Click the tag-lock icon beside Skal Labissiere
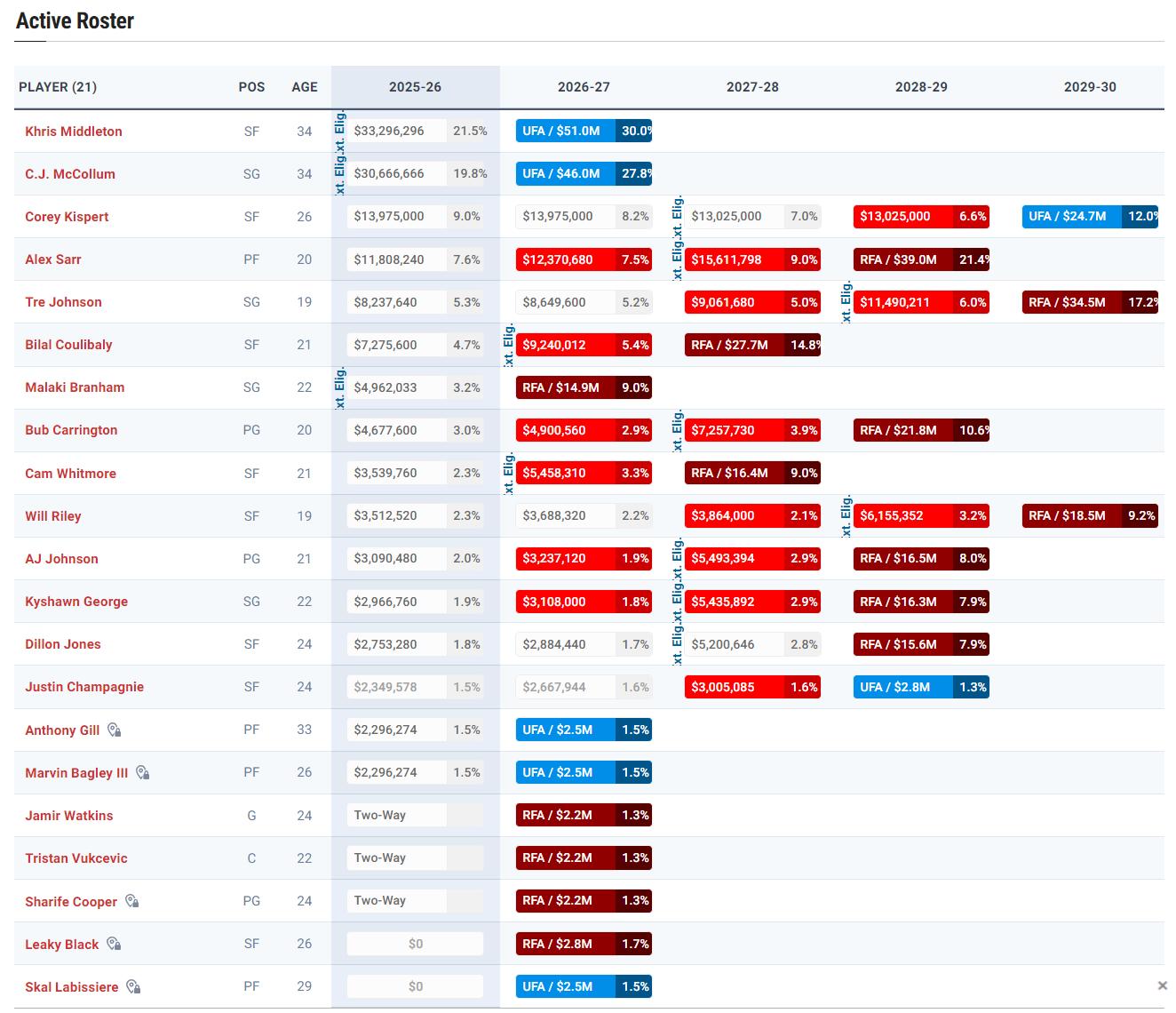1176x1013 pixels. [133, 986]
